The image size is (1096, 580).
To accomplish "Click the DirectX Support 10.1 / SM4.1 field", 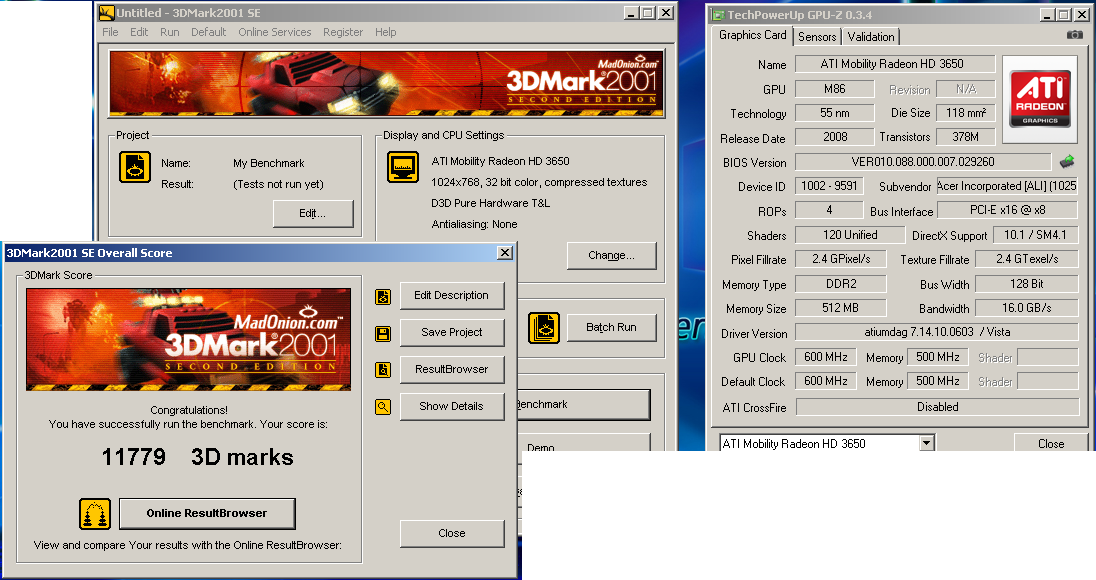I will [1035, 235].
